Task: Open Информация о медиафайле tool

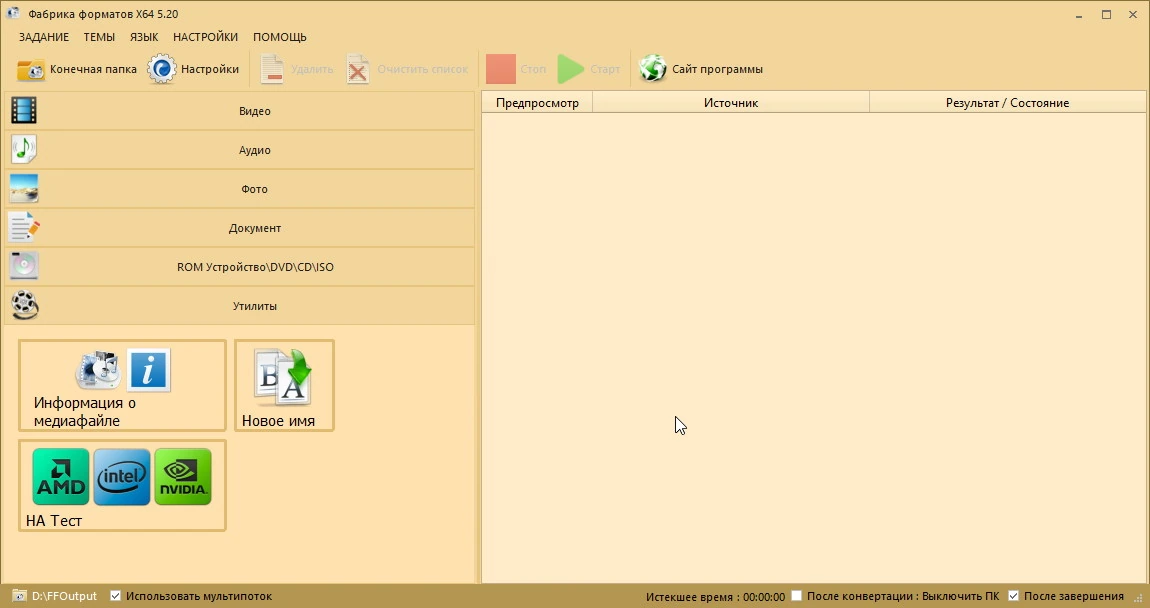Action: [x=122, y=386]
